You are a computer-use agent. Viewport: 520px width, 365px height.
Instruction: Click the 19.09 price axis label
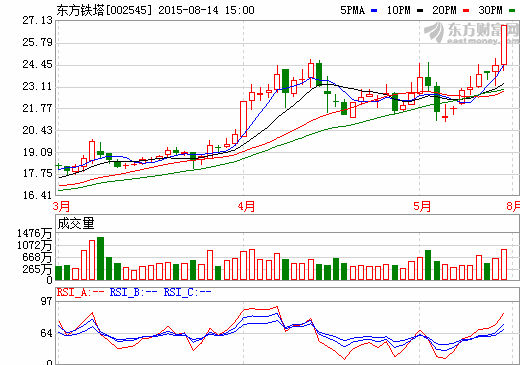[x=38, y=153]
